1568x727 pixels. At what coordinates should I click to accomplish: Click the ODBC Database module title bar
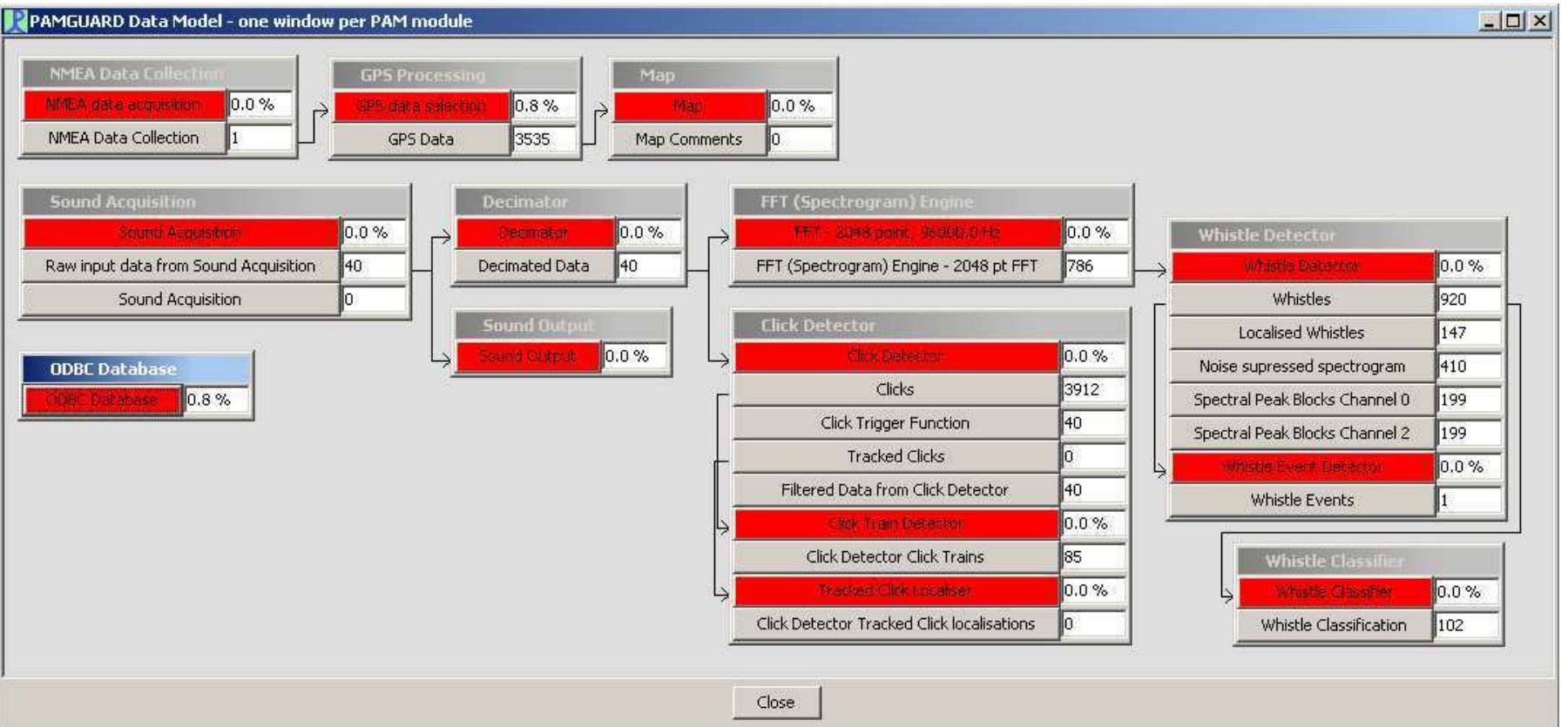pos(136,368)
